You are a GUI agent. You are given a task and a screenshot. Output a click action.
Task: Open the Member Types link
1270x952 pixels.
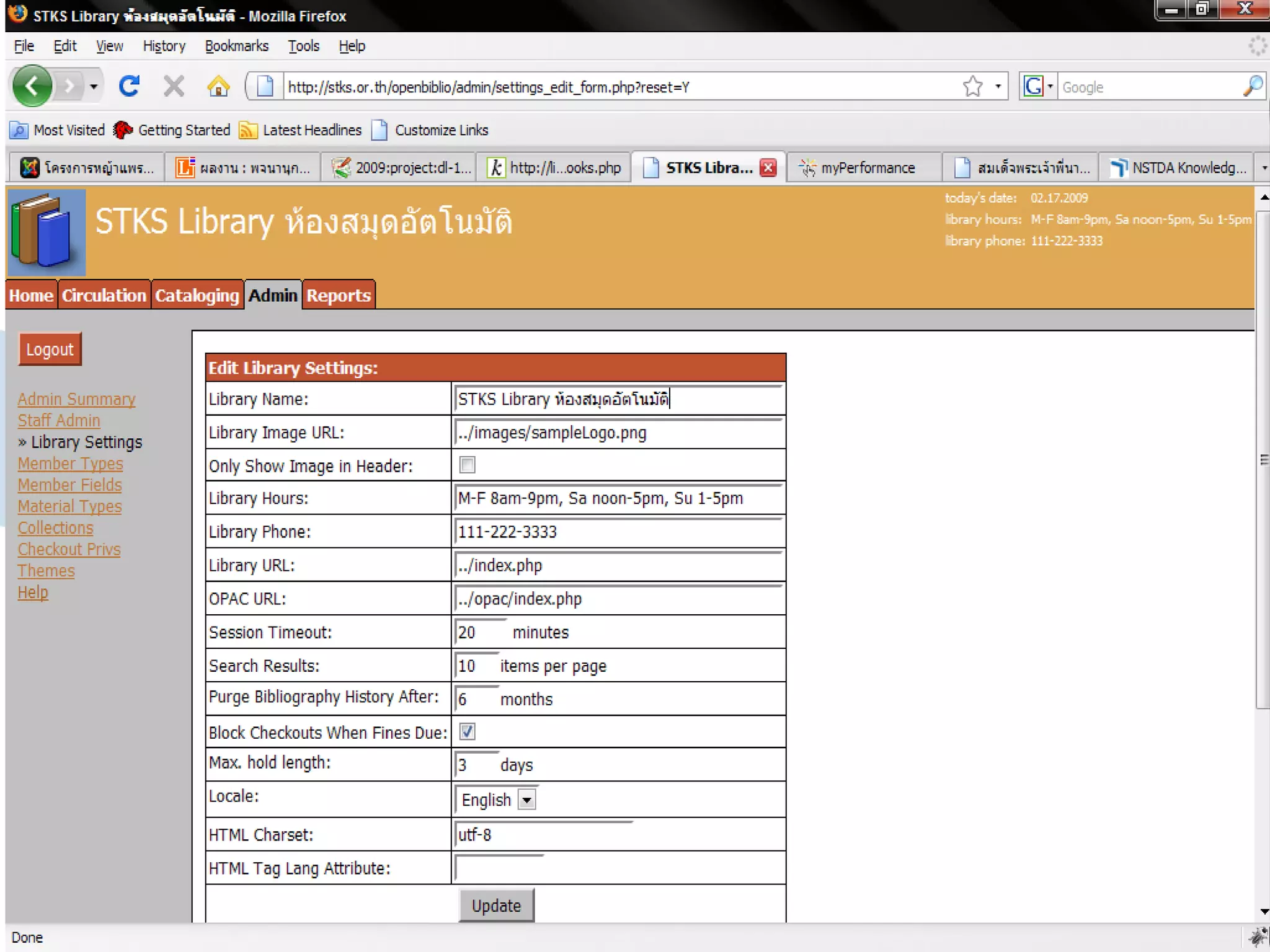click(x=70, y=464)
